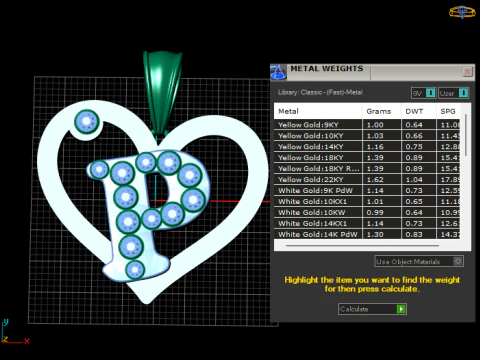Click the Metal Weights flask icon

point(278,72)
